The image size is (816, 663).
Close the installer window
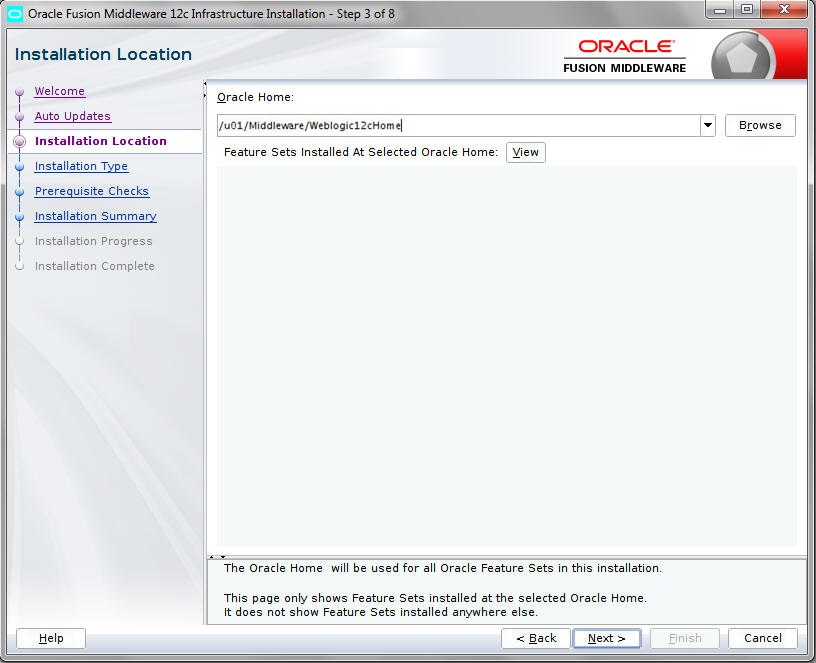[784, 10]
